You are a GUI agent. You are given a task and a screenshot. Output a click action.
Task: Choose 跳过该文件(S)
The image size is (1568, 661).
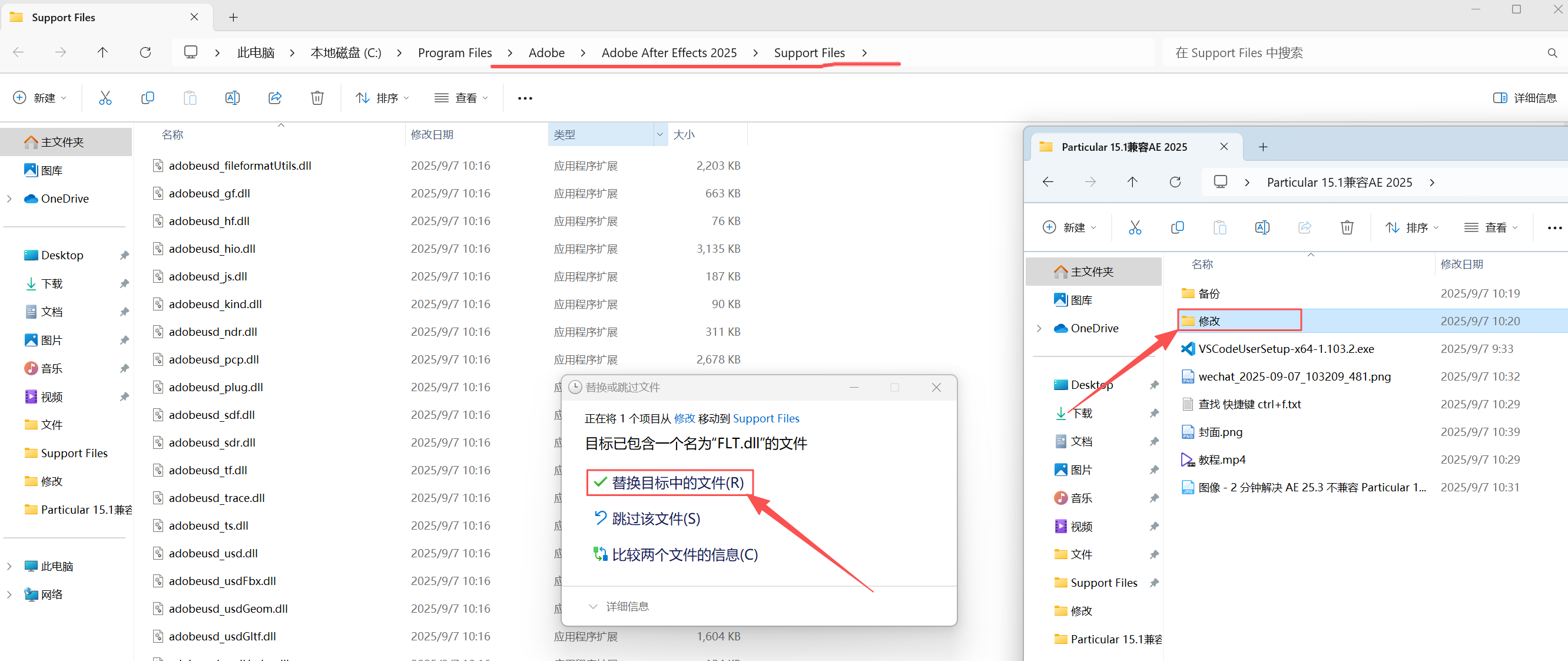pos(647,518)
